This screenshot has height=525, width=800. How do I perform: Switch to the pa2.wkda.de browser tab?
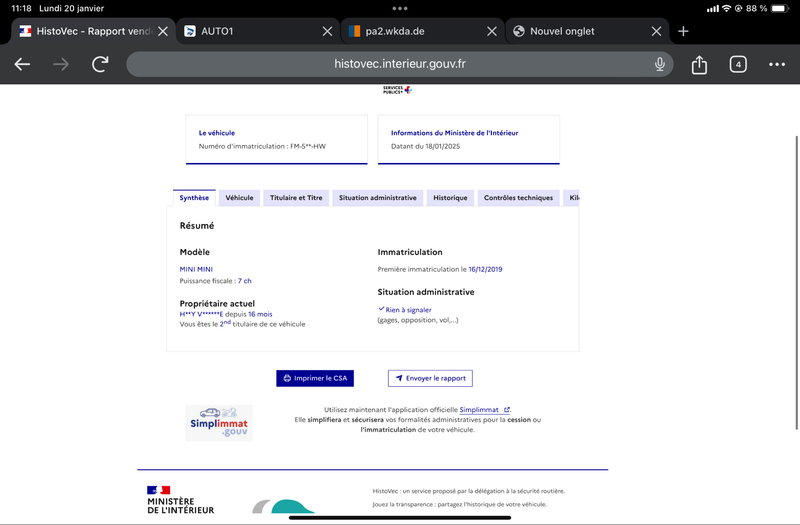tap(423, 31)
